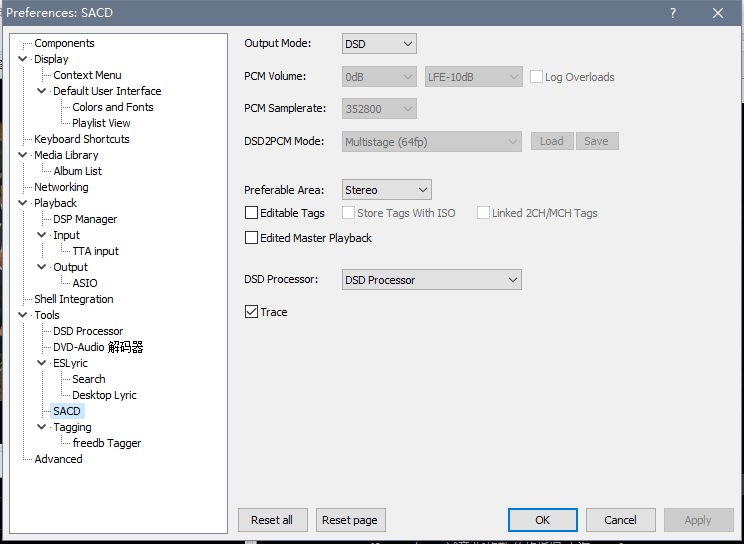Open the Advanced preferences page
This screenshot has height=544, width=744.
58,459
